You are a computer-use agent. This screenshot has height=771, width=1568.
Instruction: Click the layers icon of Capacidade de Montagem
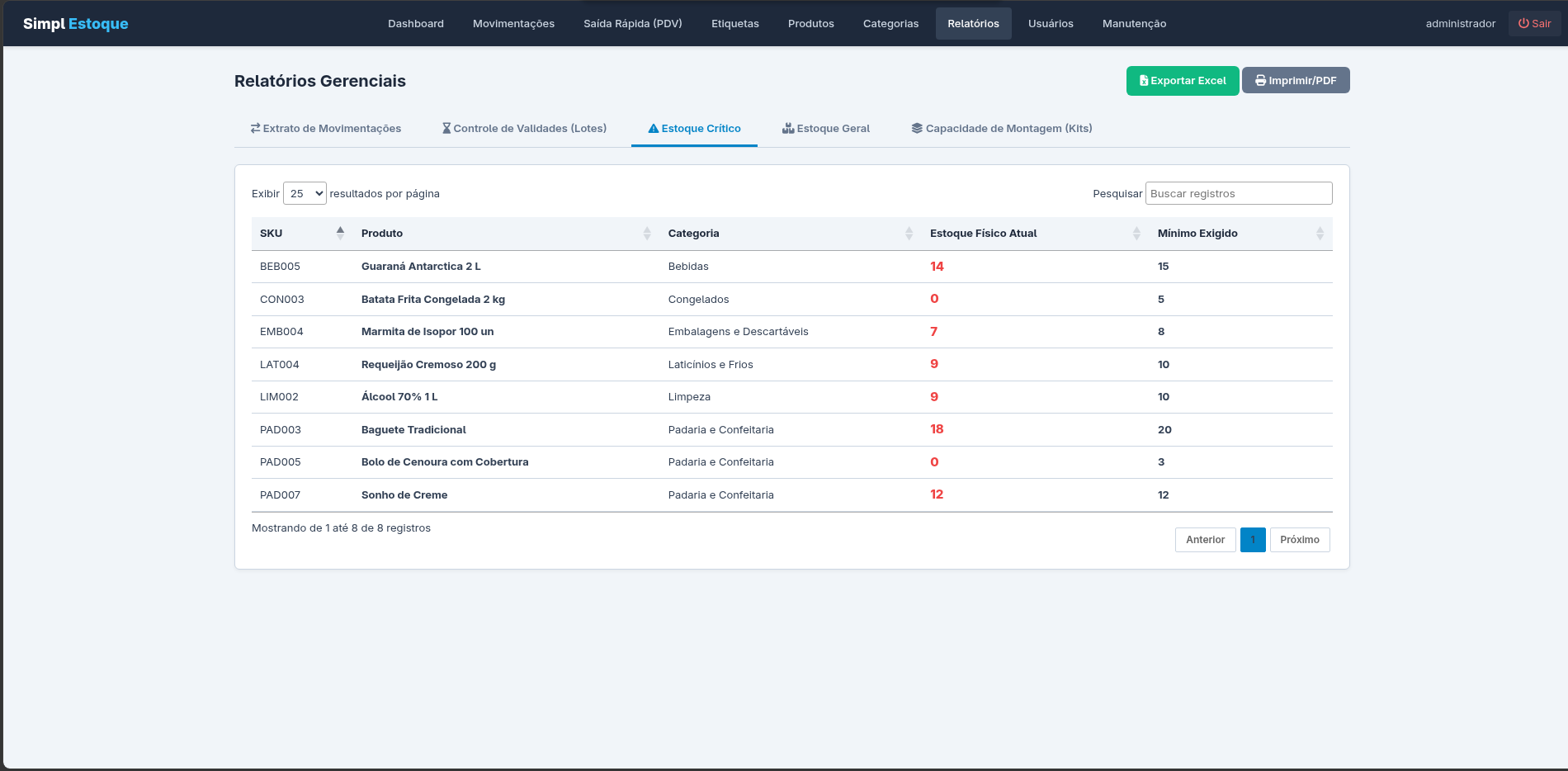click(917, 128)
